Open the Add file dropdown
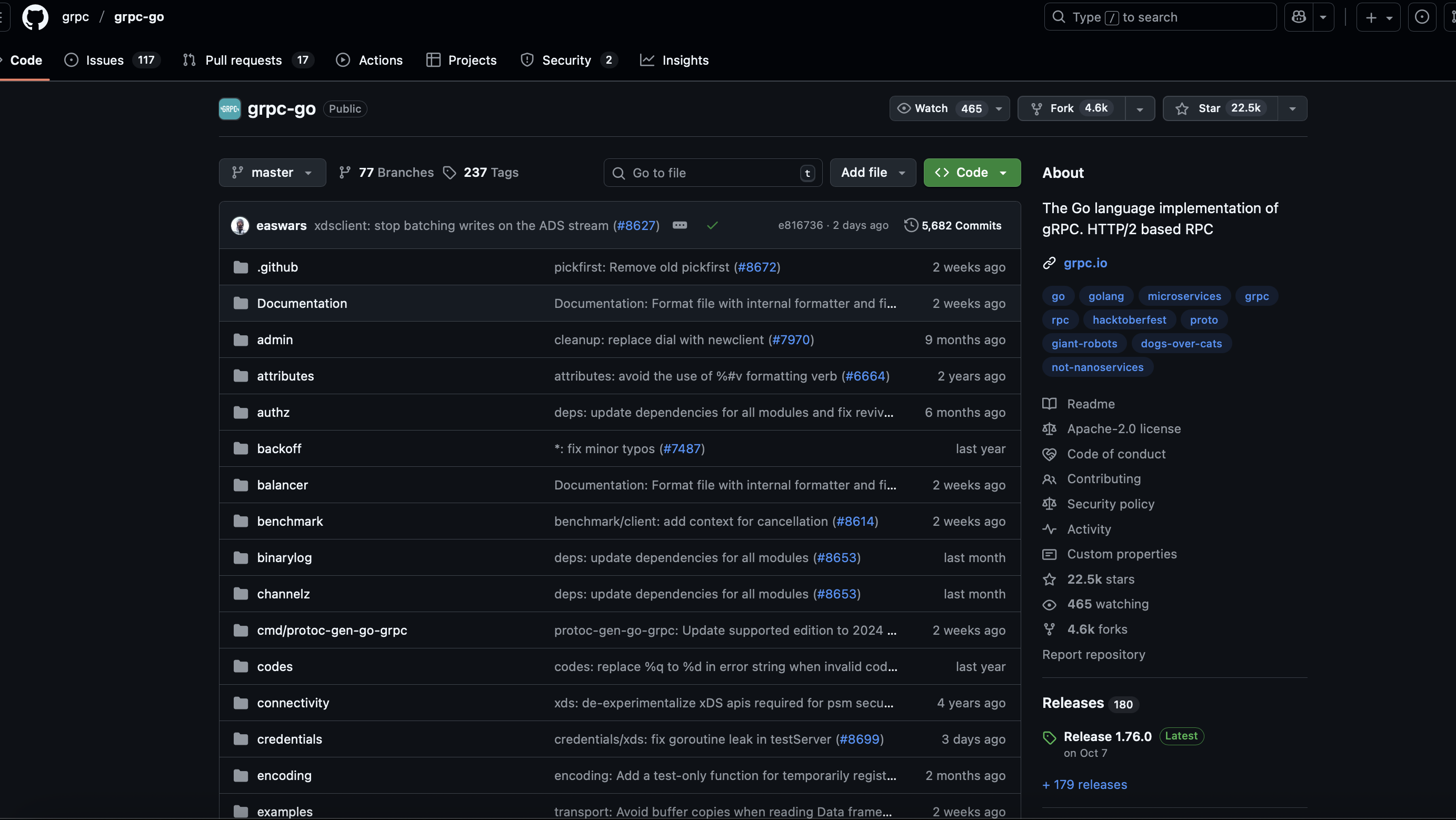Image resolution: width=1456 pixels, height=820 pixels. 872,172
